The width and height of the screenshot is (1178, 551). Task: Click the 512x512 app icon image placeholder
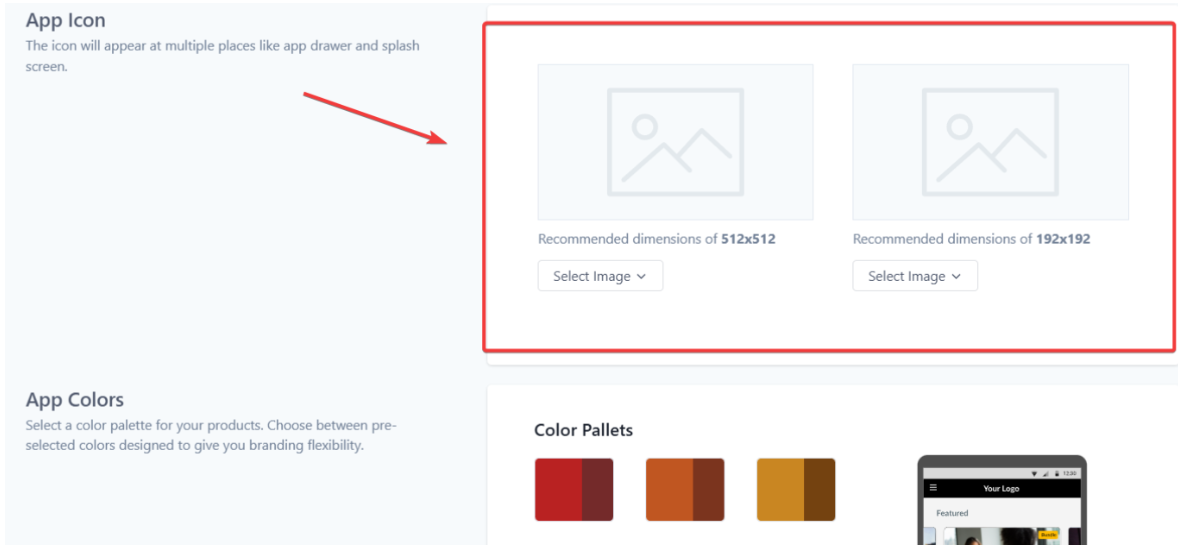(675, 142)
